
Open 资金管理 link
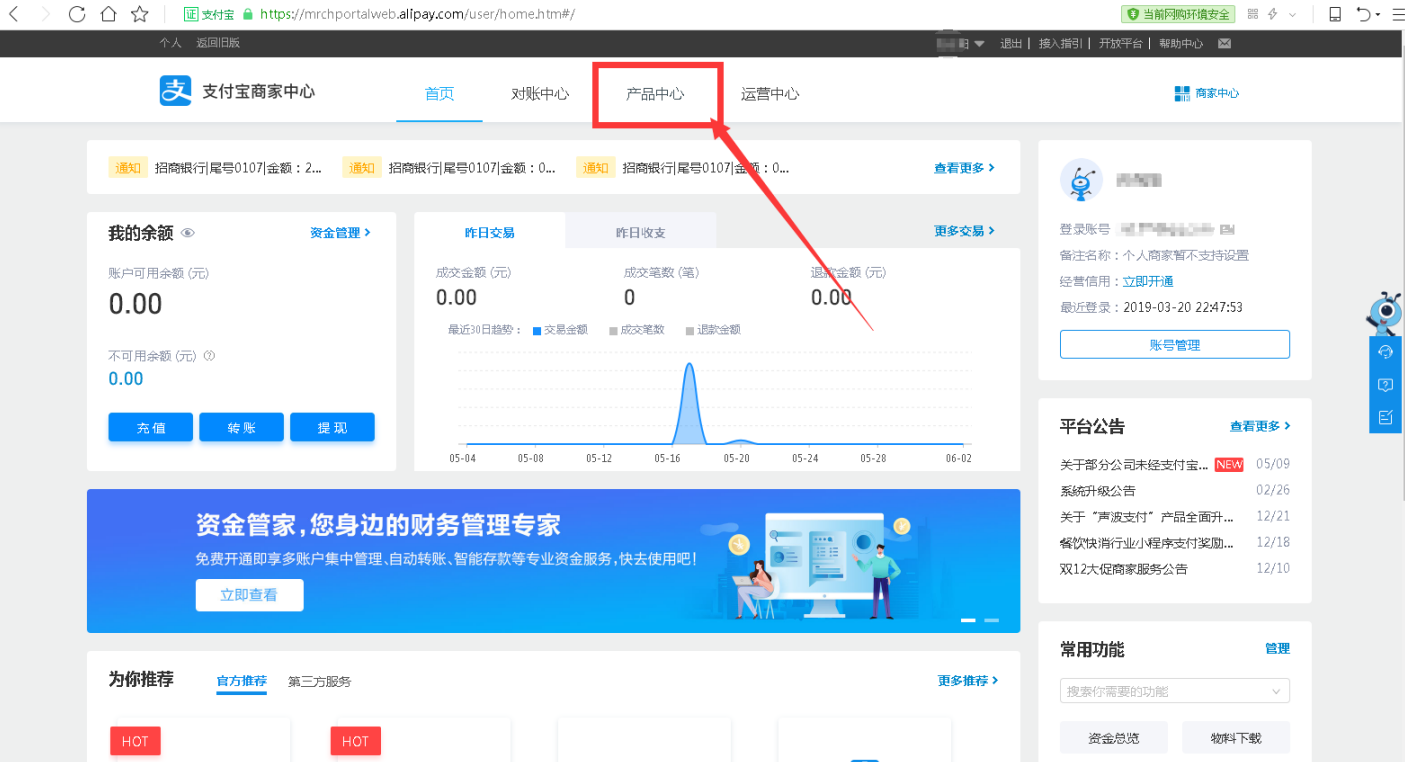tap(340, 232)
